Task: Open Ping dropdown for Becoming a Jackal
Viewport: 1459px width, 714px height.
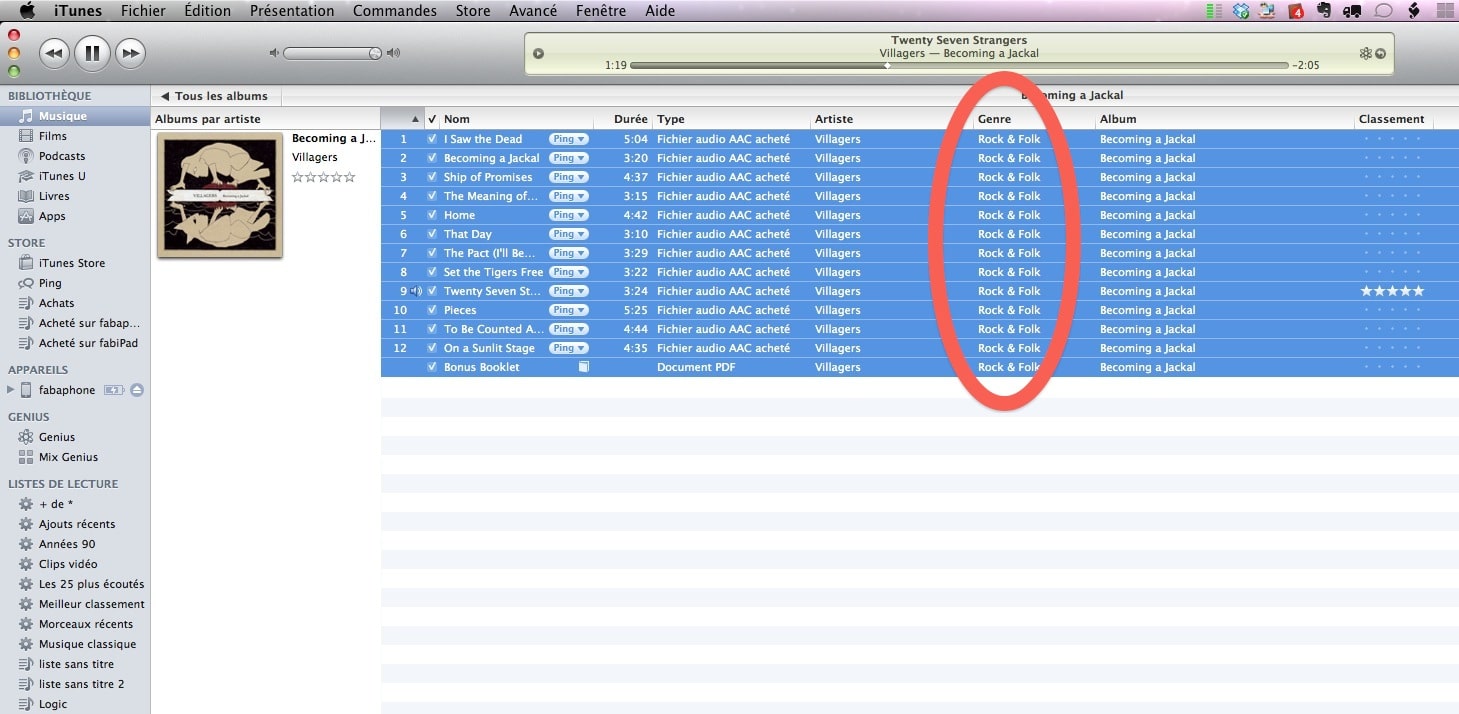Action: [568, 158]
